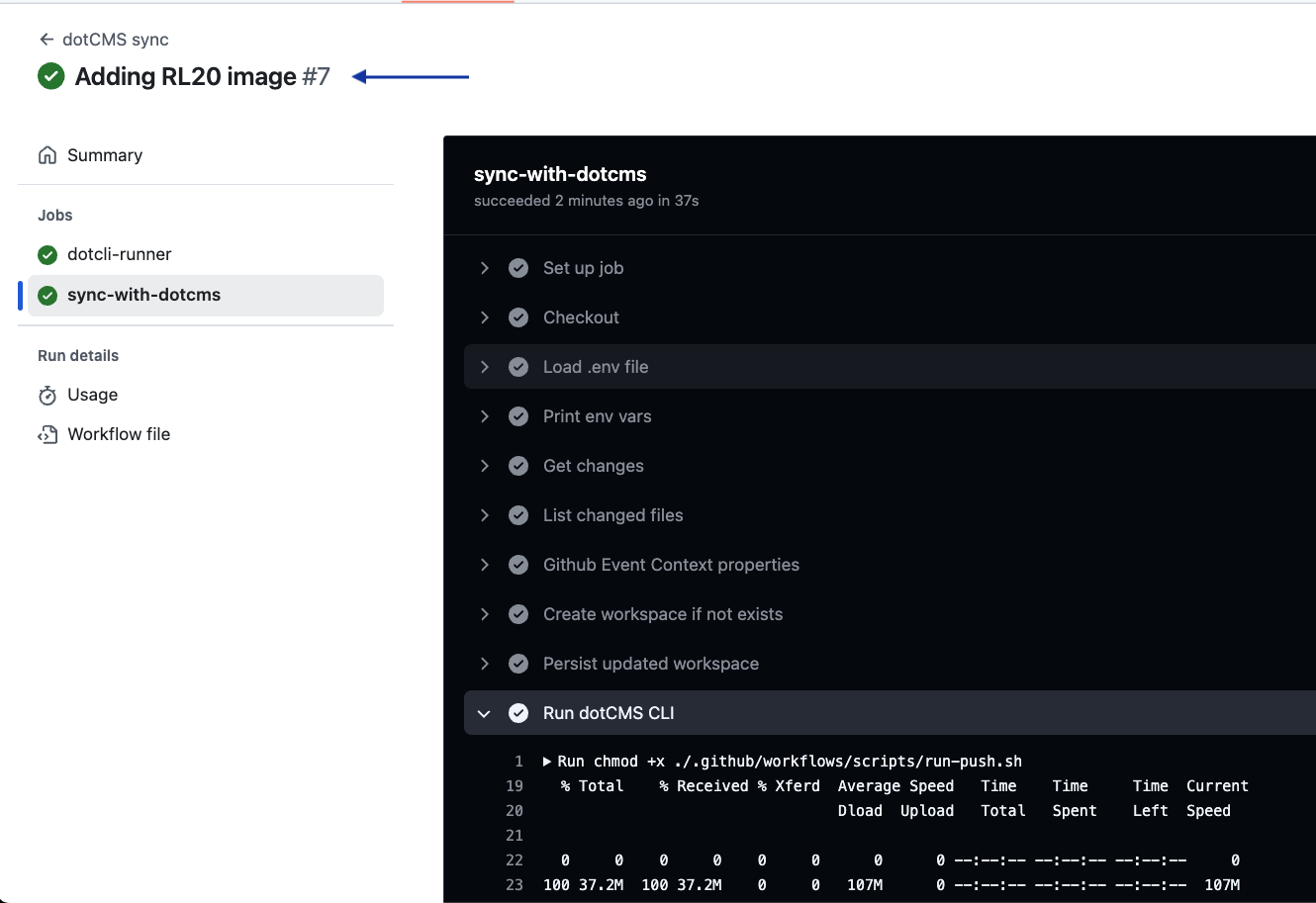Viewport: 1316px width, 903px height.
Task: Expand the Set up job step
Action: click(484, 268)
